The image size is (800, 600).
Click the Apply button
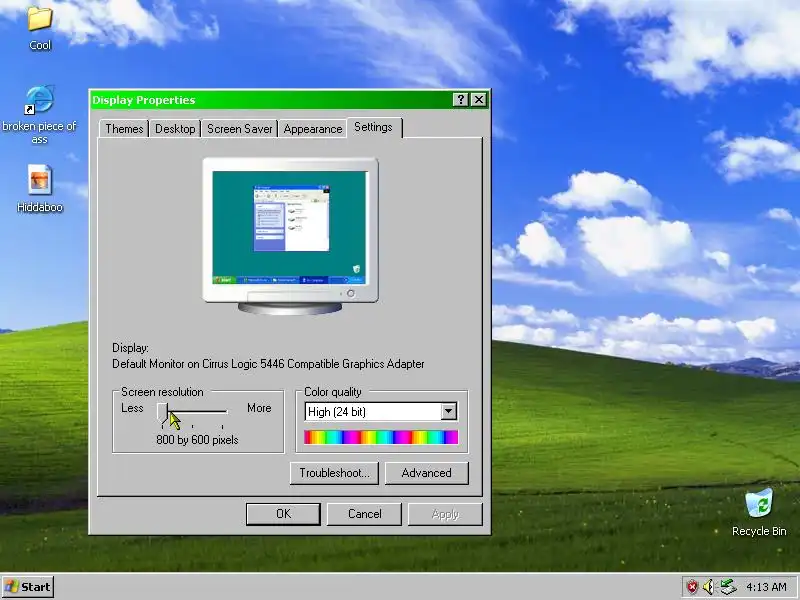(445, 514)
